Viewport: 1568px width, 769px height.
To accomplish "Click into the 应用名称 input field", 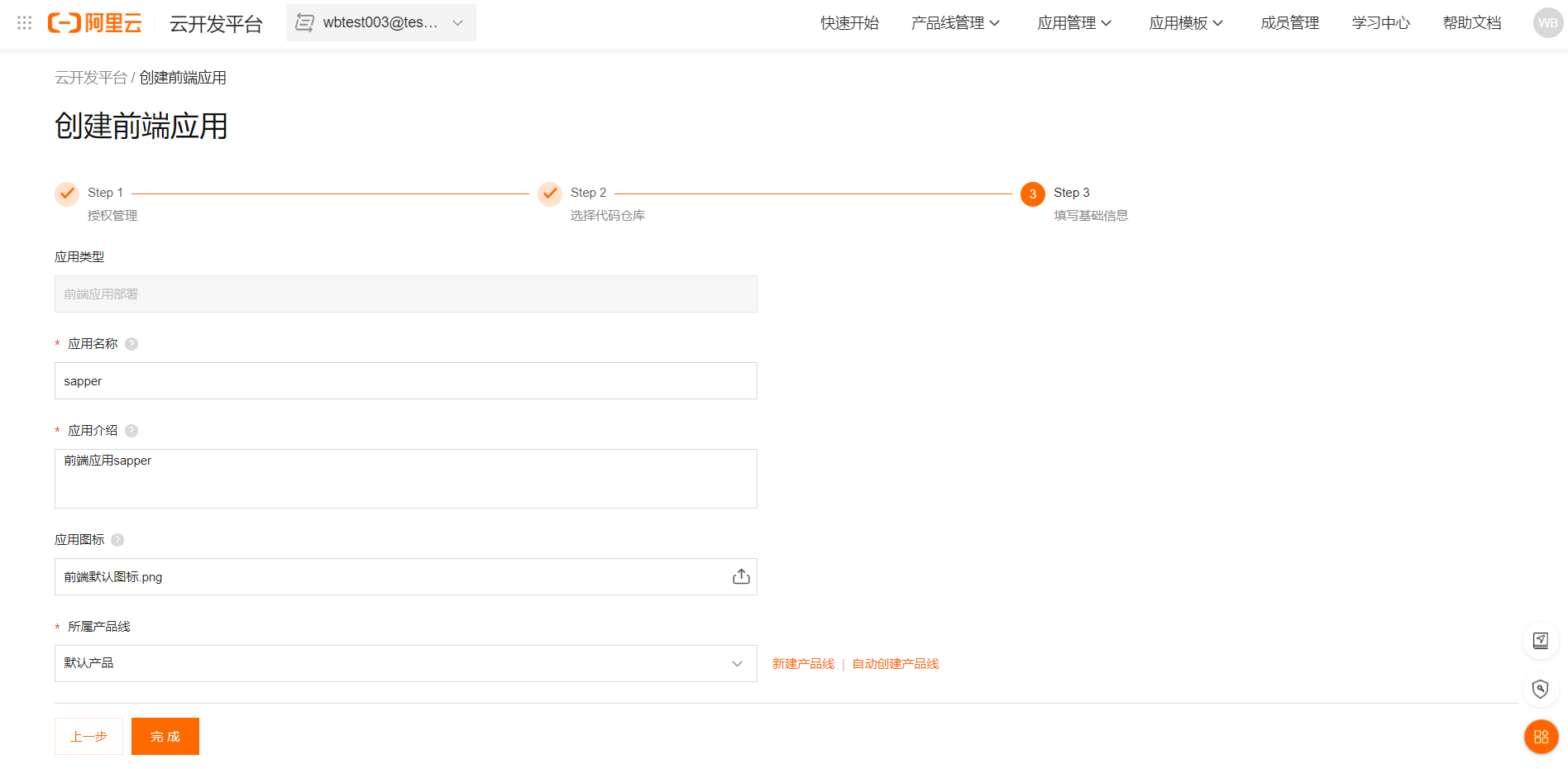I will point(405,381).
